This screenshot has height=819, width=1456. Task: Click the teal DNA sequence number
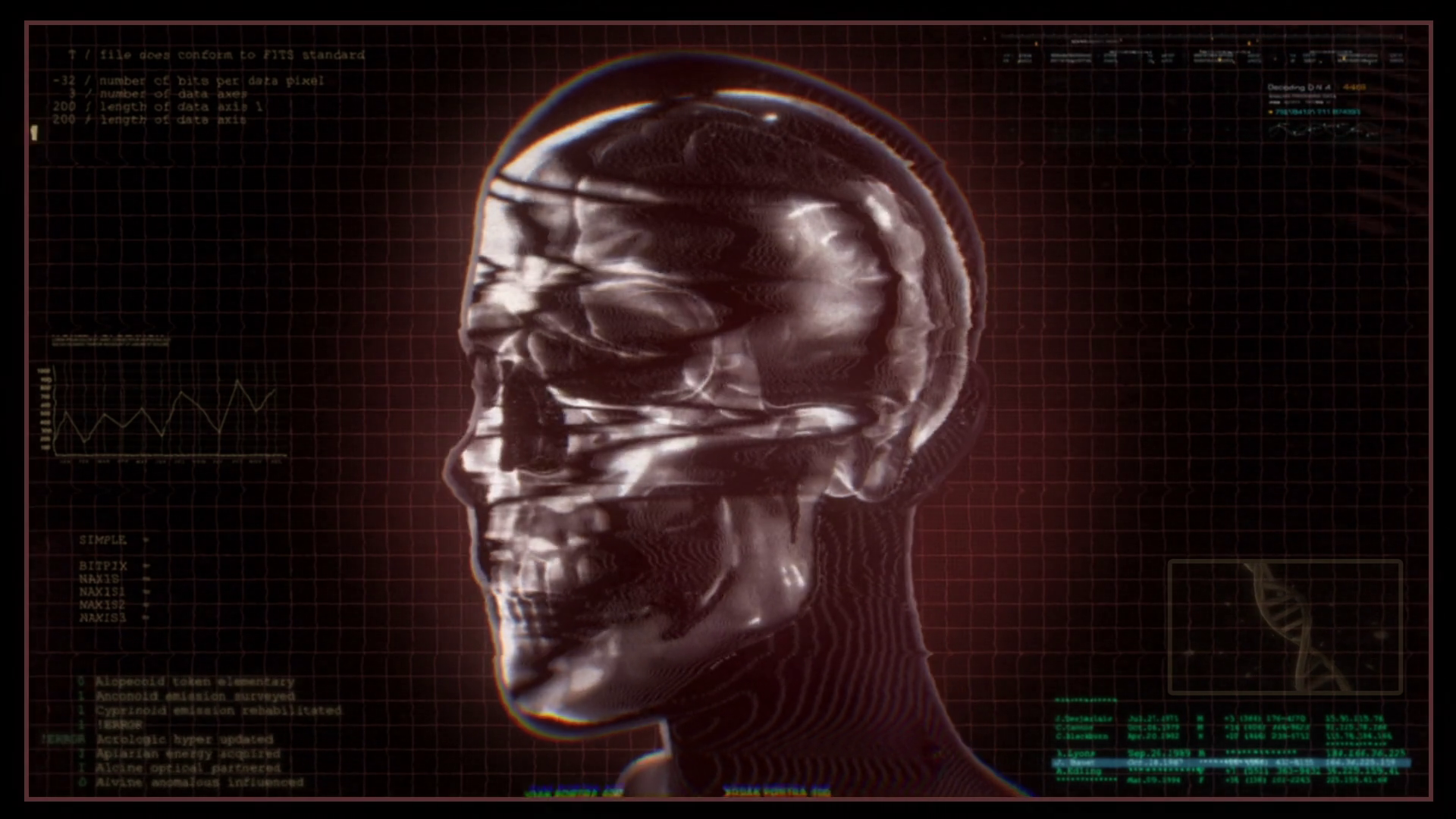click(x=1317, y=111)
